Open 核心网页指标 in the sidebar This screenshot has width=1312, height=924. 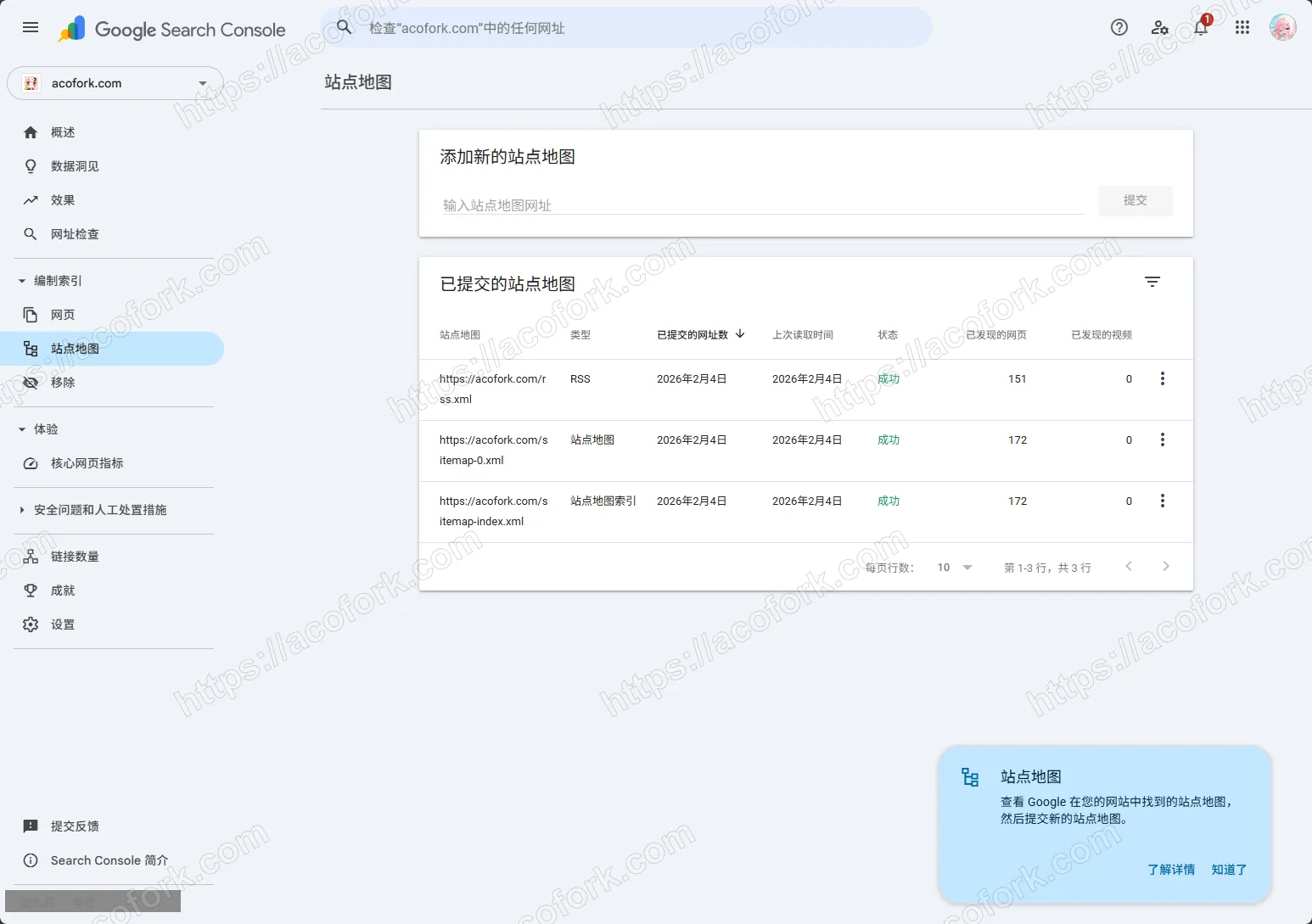pyautogui.click(x=87, y=463)
